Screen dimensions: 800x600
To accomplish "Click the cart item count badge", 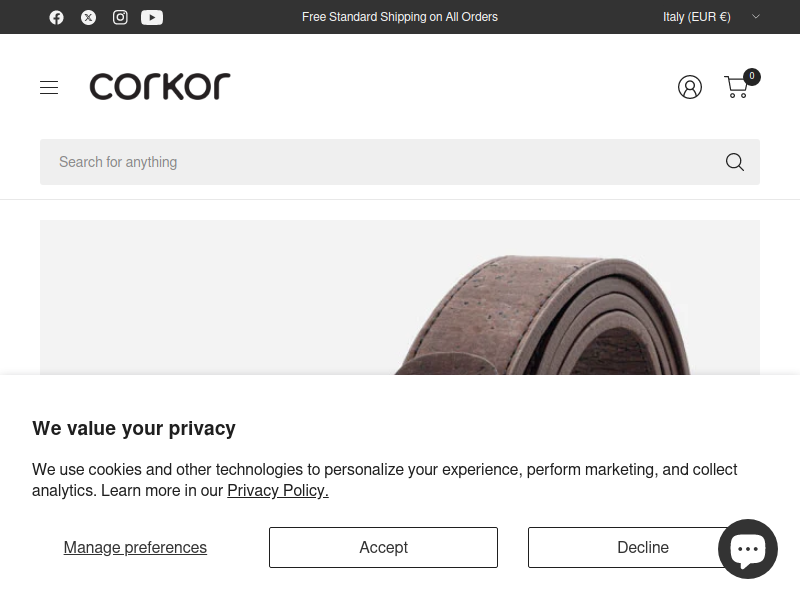I will click(752, 77).
